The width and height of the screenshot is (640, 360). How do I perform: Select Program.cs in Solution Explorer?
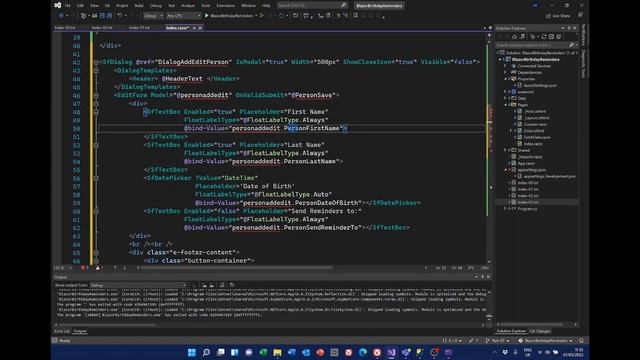[527, 209]
